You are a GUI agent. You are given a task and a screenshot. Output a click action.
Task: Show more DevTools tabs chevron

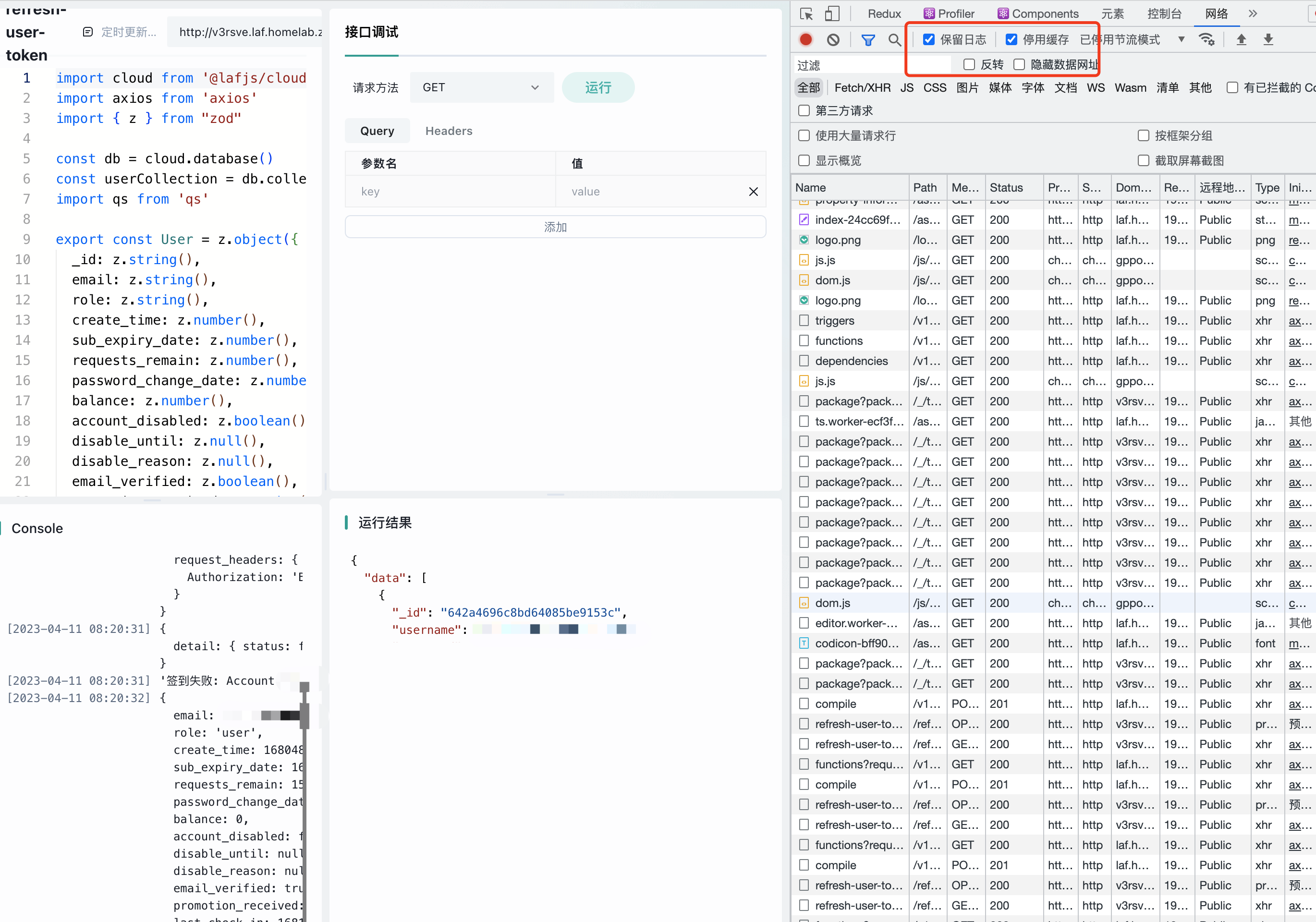[x=1253, y=14]
